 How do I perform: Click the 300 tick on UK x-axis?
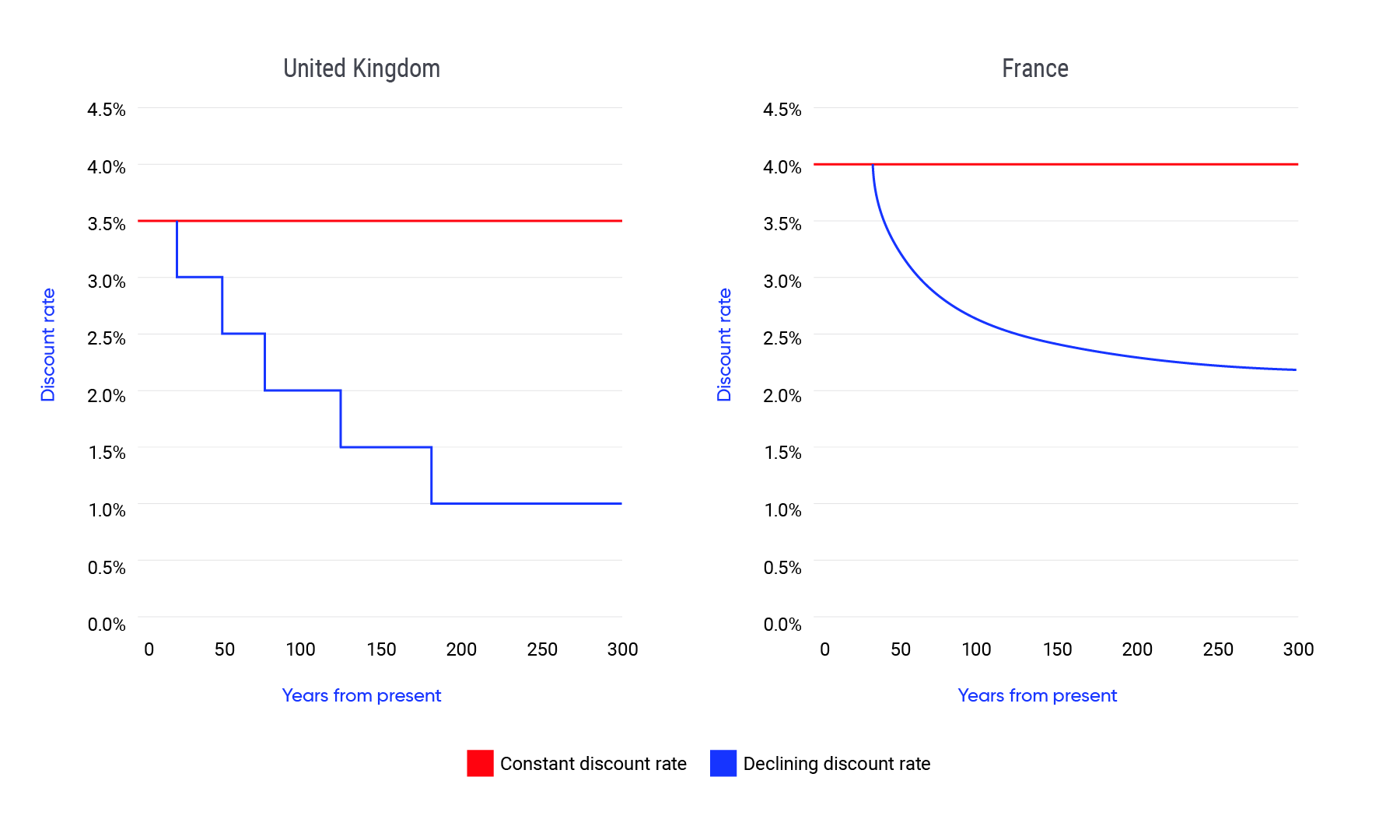click(x=622, y=649)
